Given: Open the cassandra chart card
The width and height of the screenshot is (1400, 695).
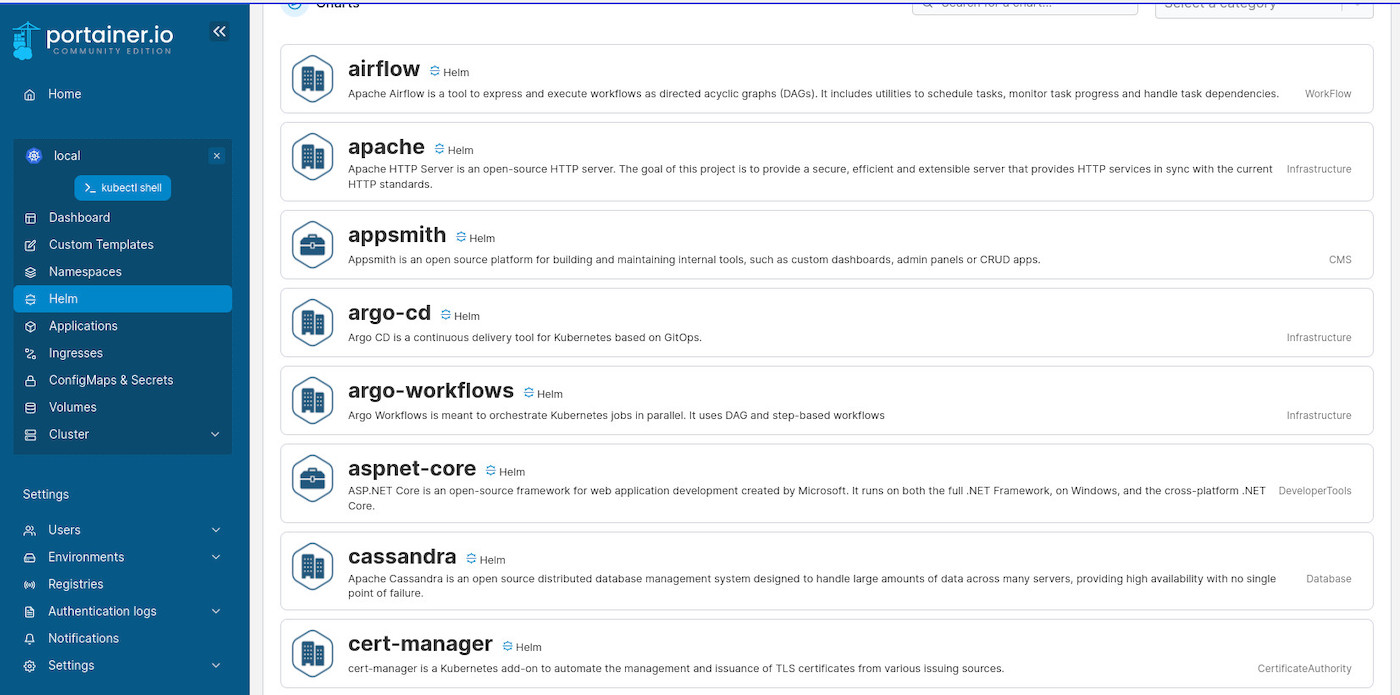Looking at the screenshot, I should [826, 570].
